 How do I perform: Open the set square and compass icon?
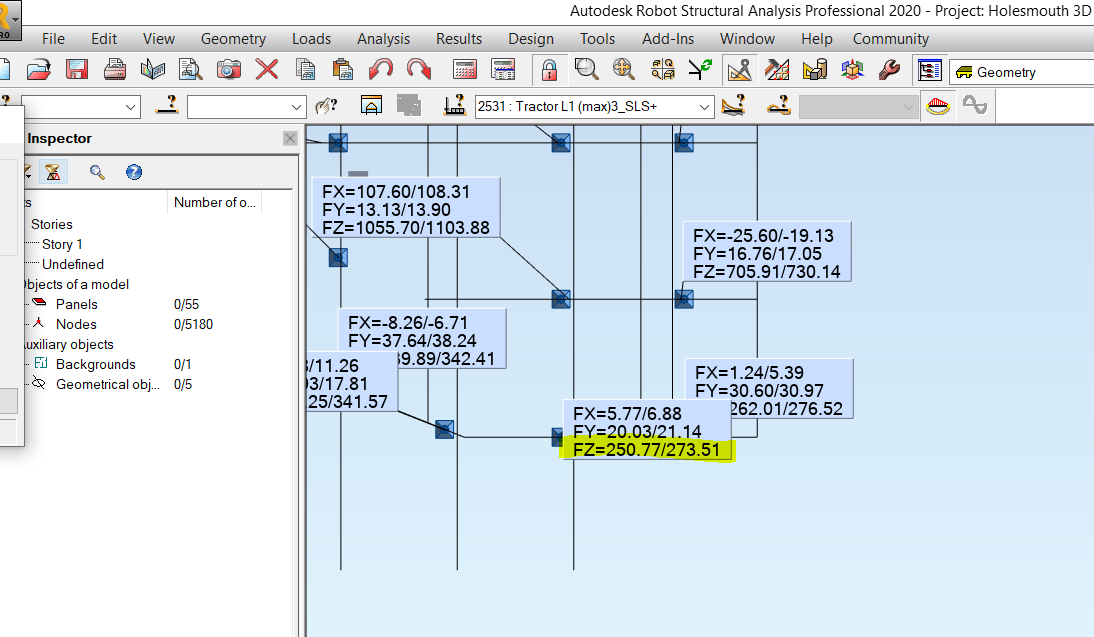click(x=740, y=70)
